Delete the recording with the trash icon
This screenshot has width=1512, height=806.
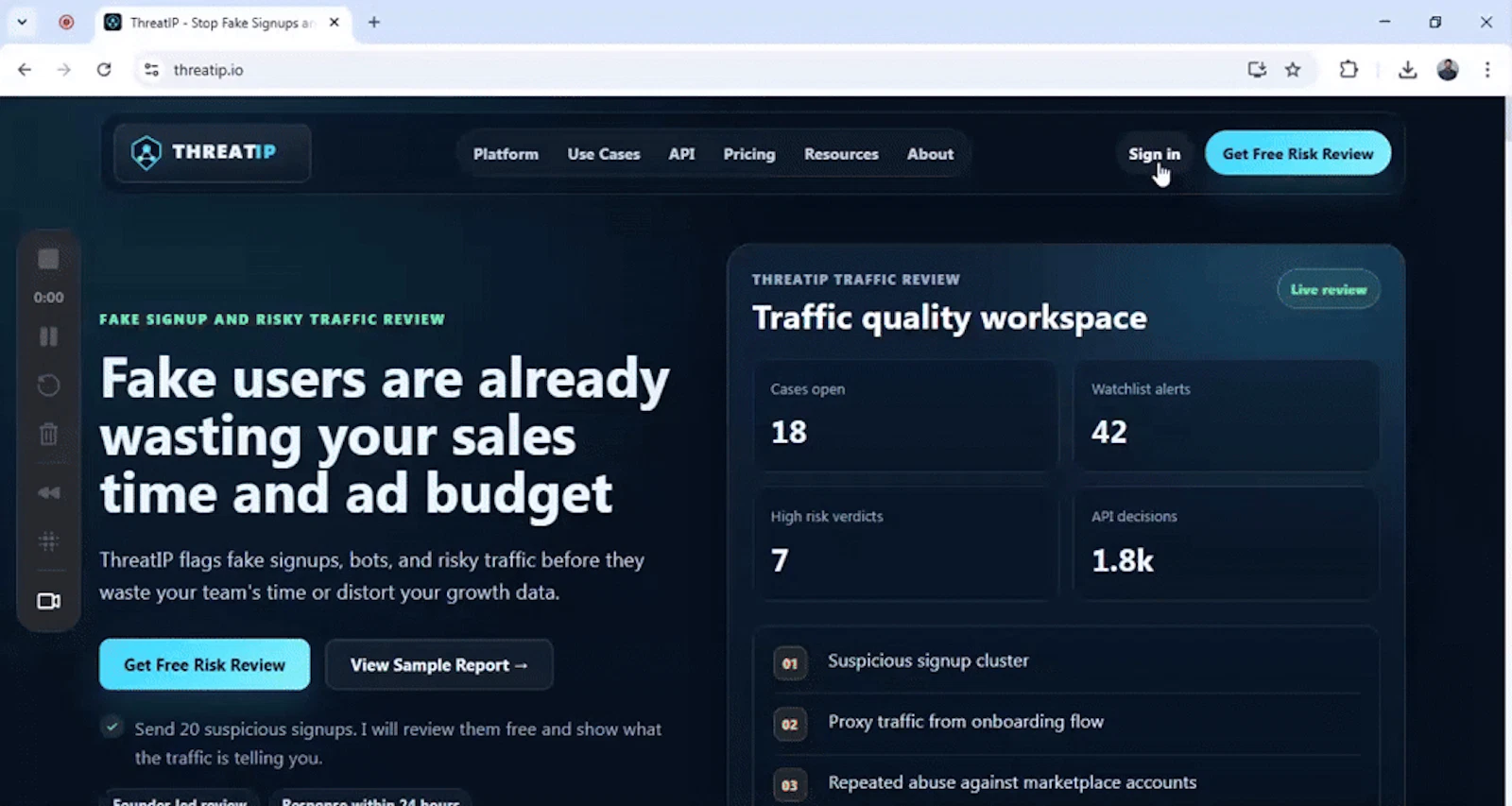tap(48, 434)
